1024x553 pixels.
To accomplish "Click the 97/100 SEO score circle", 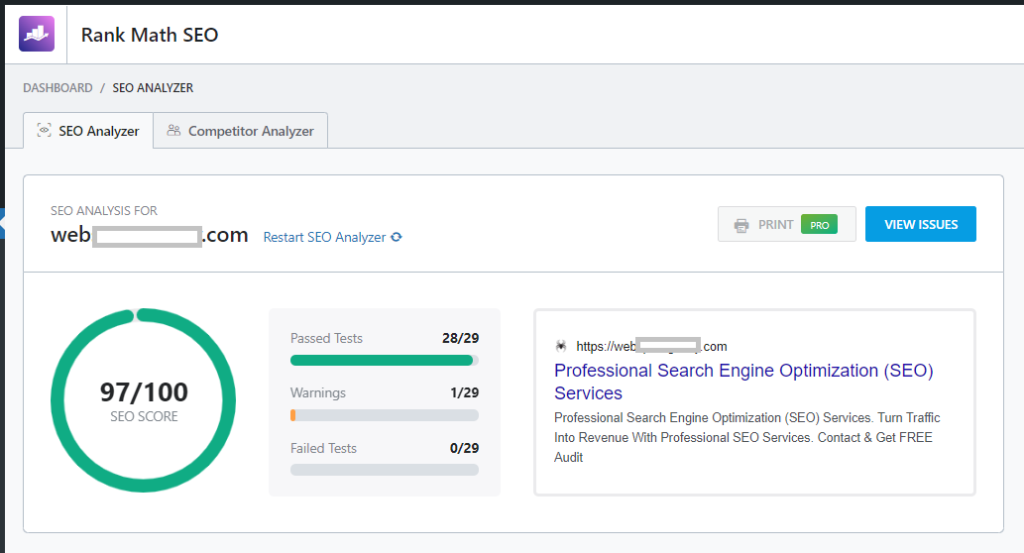I will tap(144, 400).
